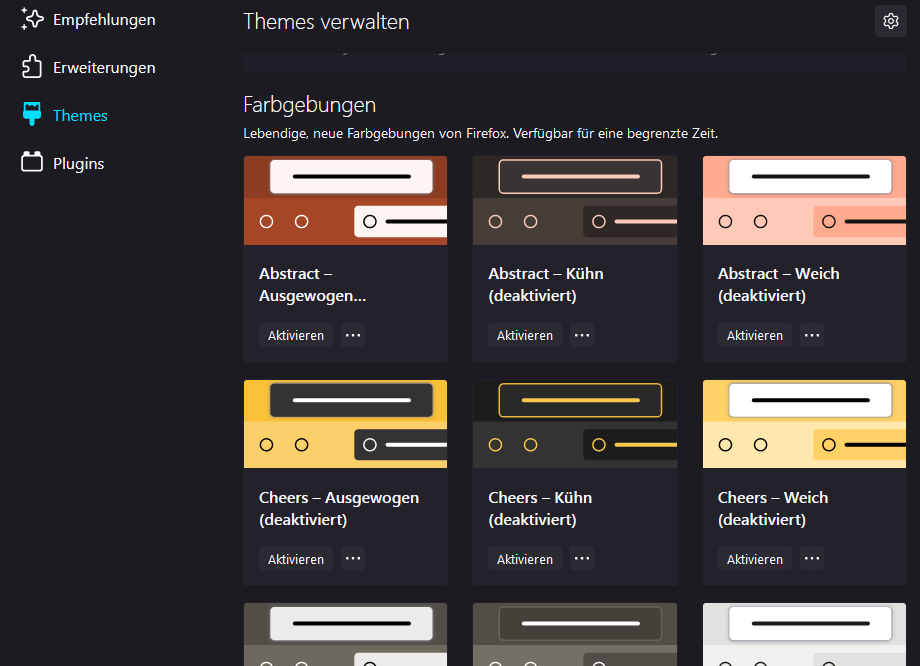The image size is (920, 666).
Task: Click the Farbgebungen section heading
Action: tap(309, 105)
